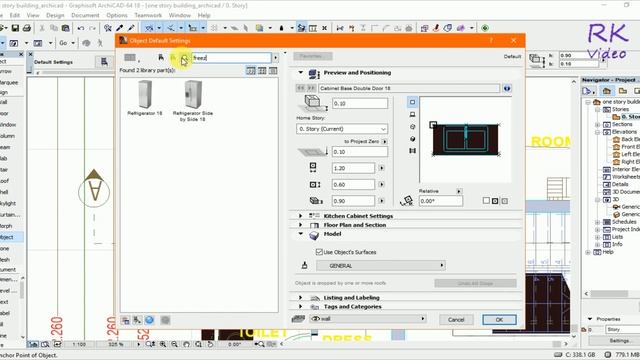This screenshot has height=360, width=640.
Task: Click the 0.90 height field
Action: coord(353,201)
